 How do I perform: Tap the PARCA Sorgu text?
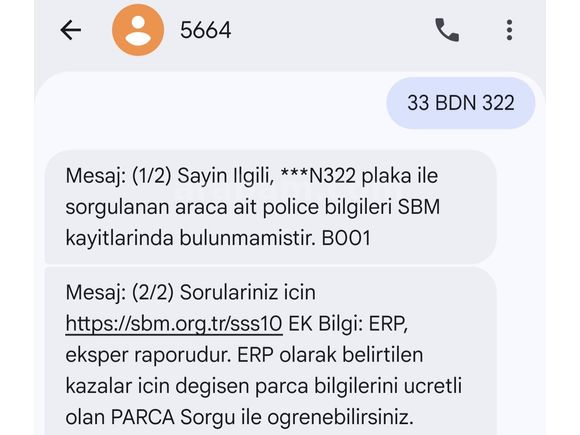click(173, 417)
